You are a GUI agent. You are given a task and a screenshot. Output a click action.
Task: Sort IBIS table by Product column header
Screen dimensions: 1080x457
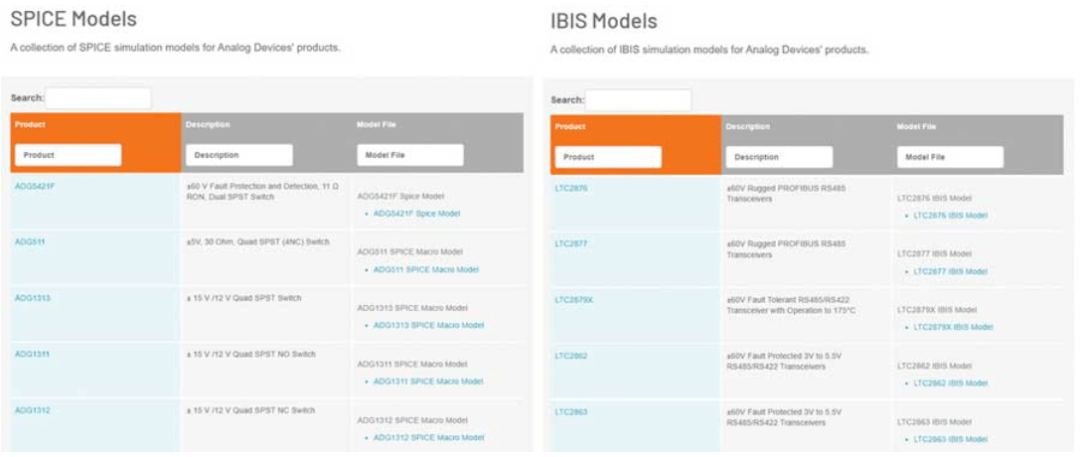570,127
